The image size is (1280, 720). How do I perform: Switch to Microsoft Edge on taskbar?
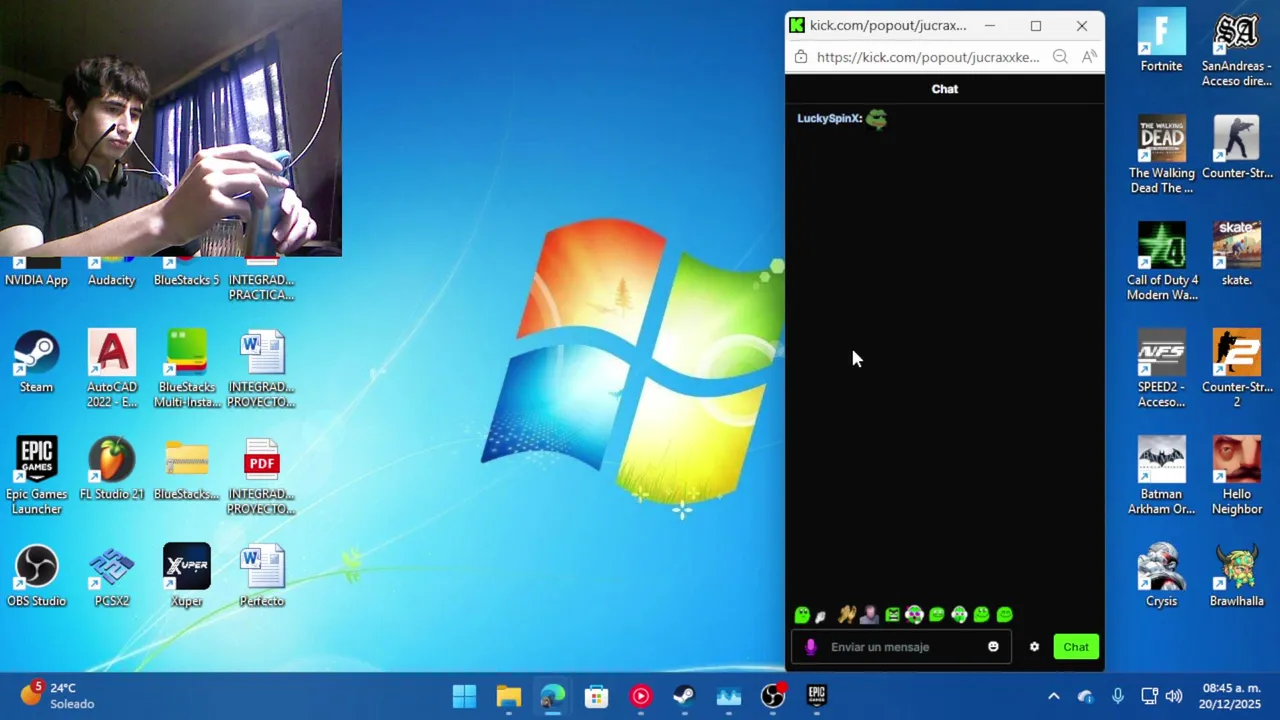click(x=553, y=696)
